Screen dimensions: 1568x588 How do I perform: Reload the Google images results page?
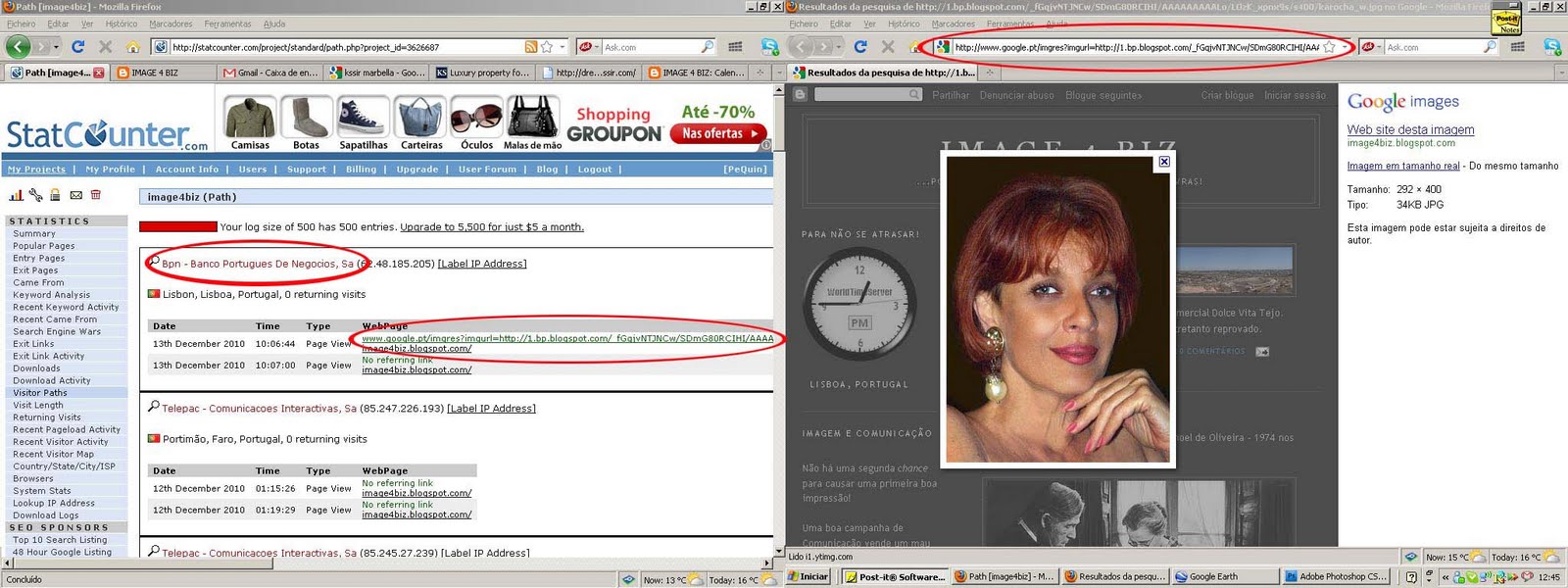point(860,46)
